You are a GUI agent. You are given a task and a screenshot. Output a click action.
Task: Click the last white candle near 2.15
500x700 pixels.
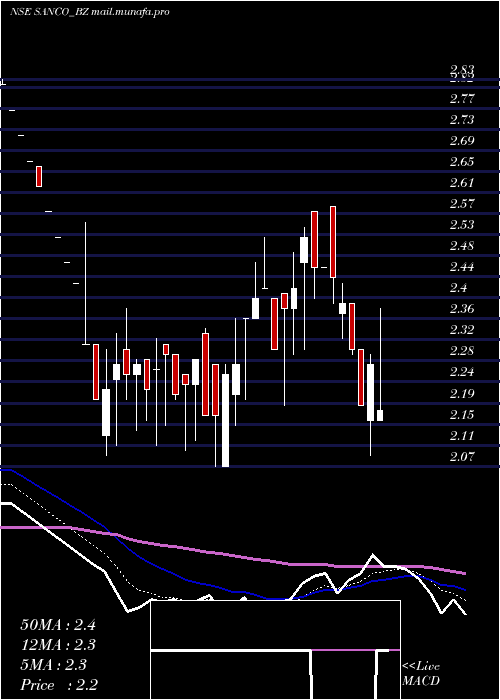[380, 415]
